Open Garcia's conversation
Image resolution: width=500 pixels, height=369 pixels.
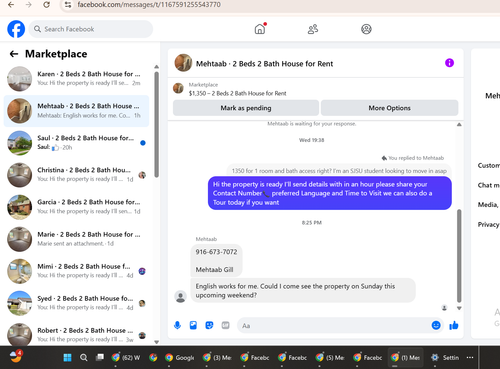pos(76,207)
